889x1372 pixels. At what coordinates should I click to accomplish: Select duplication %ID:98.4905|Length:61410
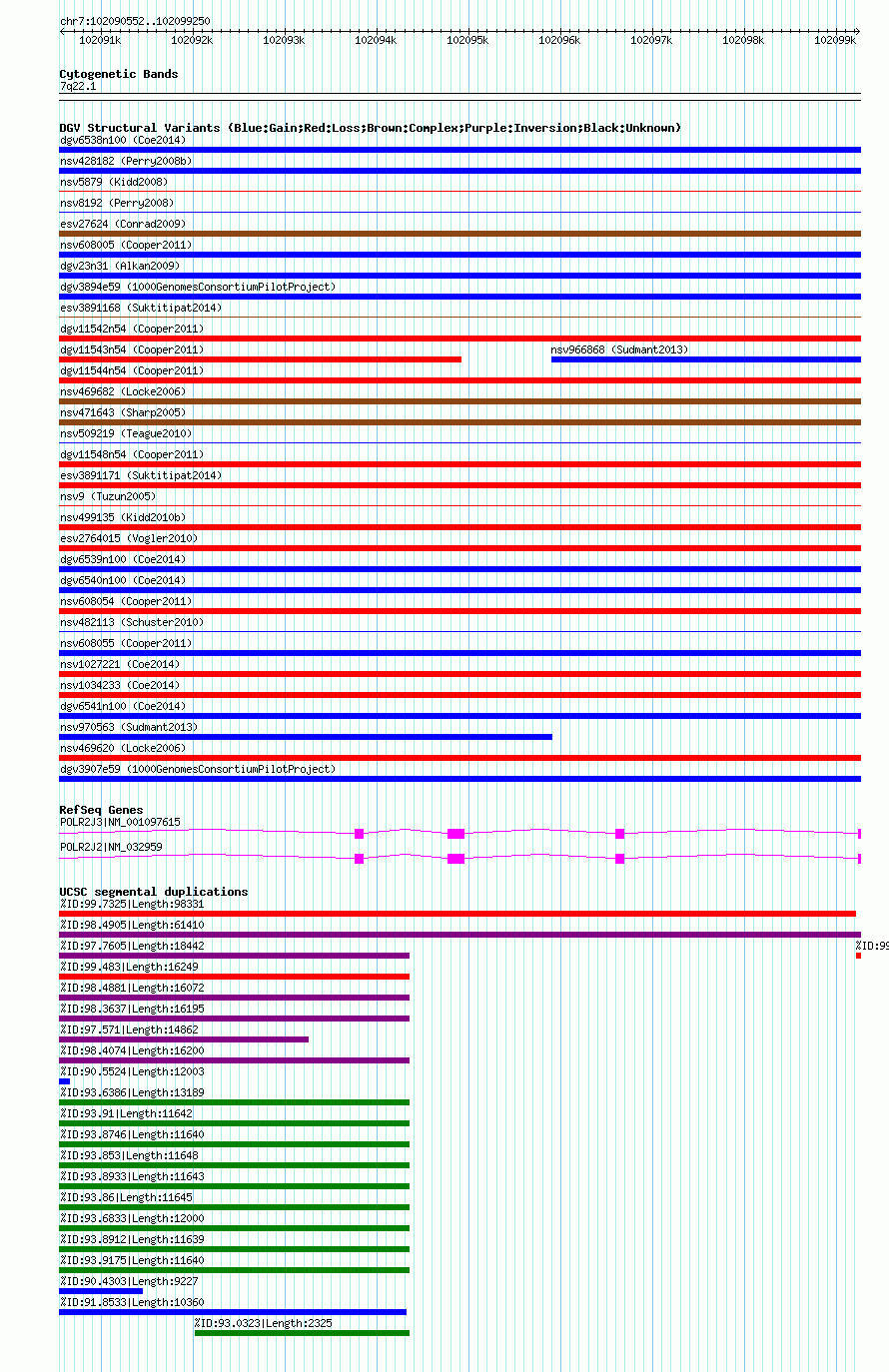pos(132,925)
